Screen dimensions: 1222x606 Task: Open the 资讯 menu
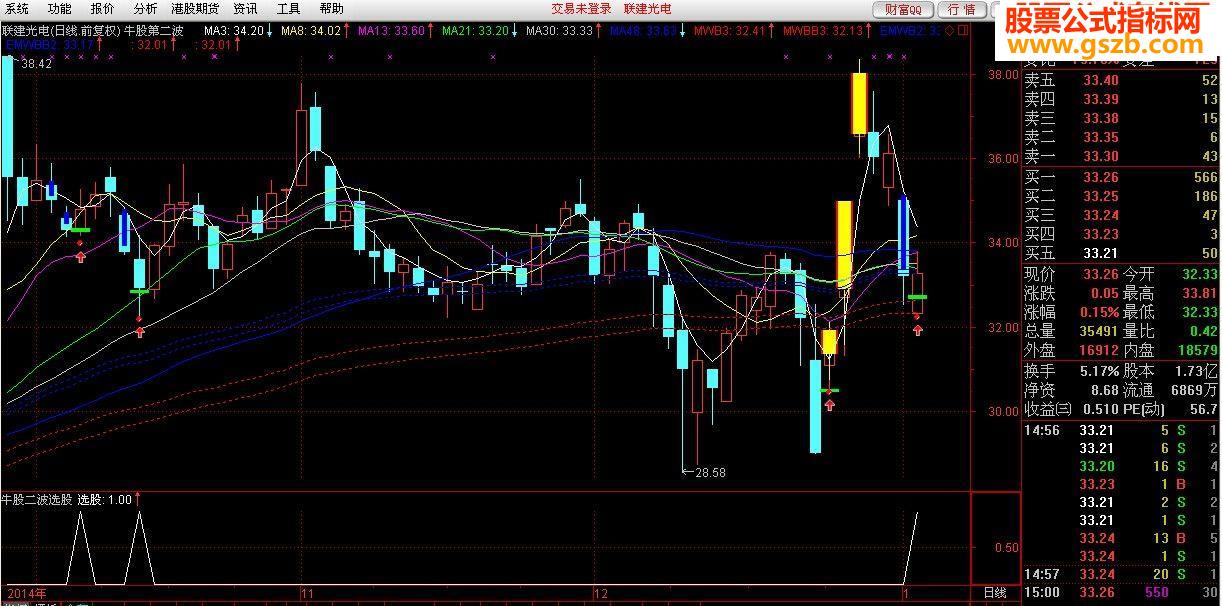pyautogui.click(x=245, y=8)
